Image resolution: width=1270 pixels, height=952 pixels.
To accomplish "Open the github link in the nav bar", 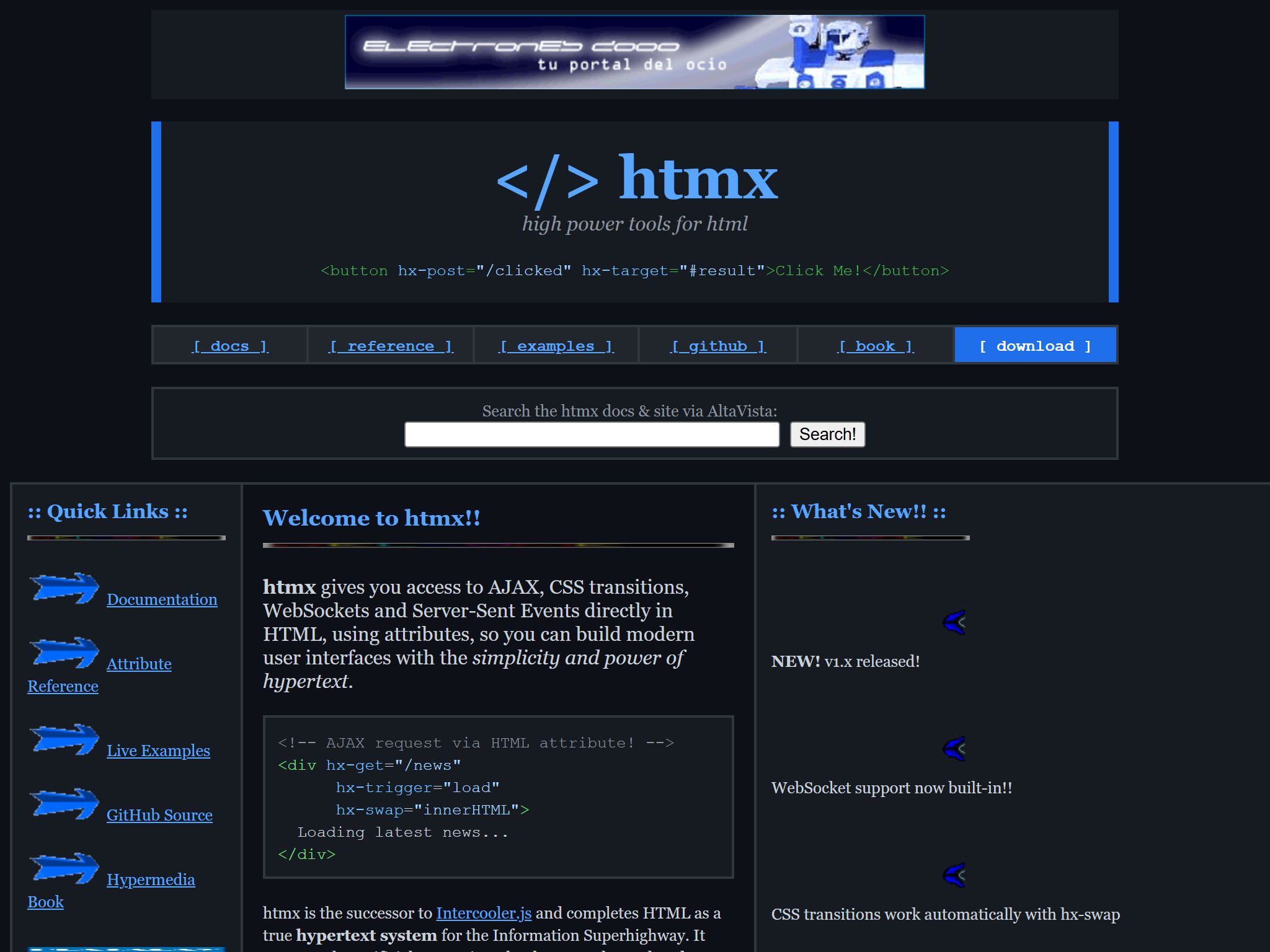I will tap(717, 345).
